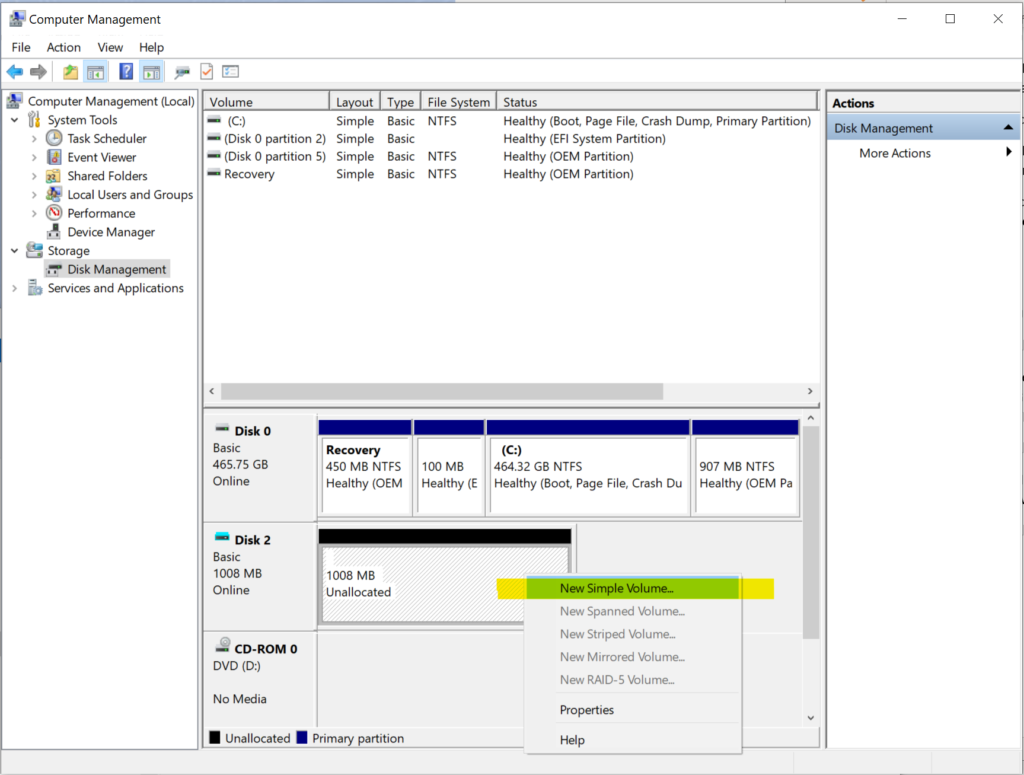
Task: Click the blue Help question mark icon
Action: click(x=126, y=72)
